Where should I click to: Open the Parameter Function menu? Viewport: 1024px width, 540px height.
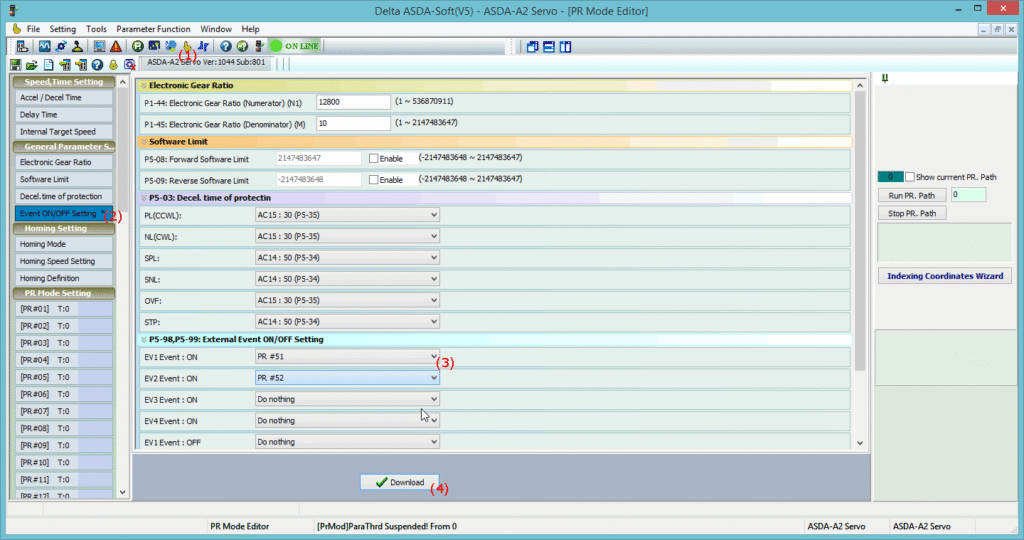[153, 29]
